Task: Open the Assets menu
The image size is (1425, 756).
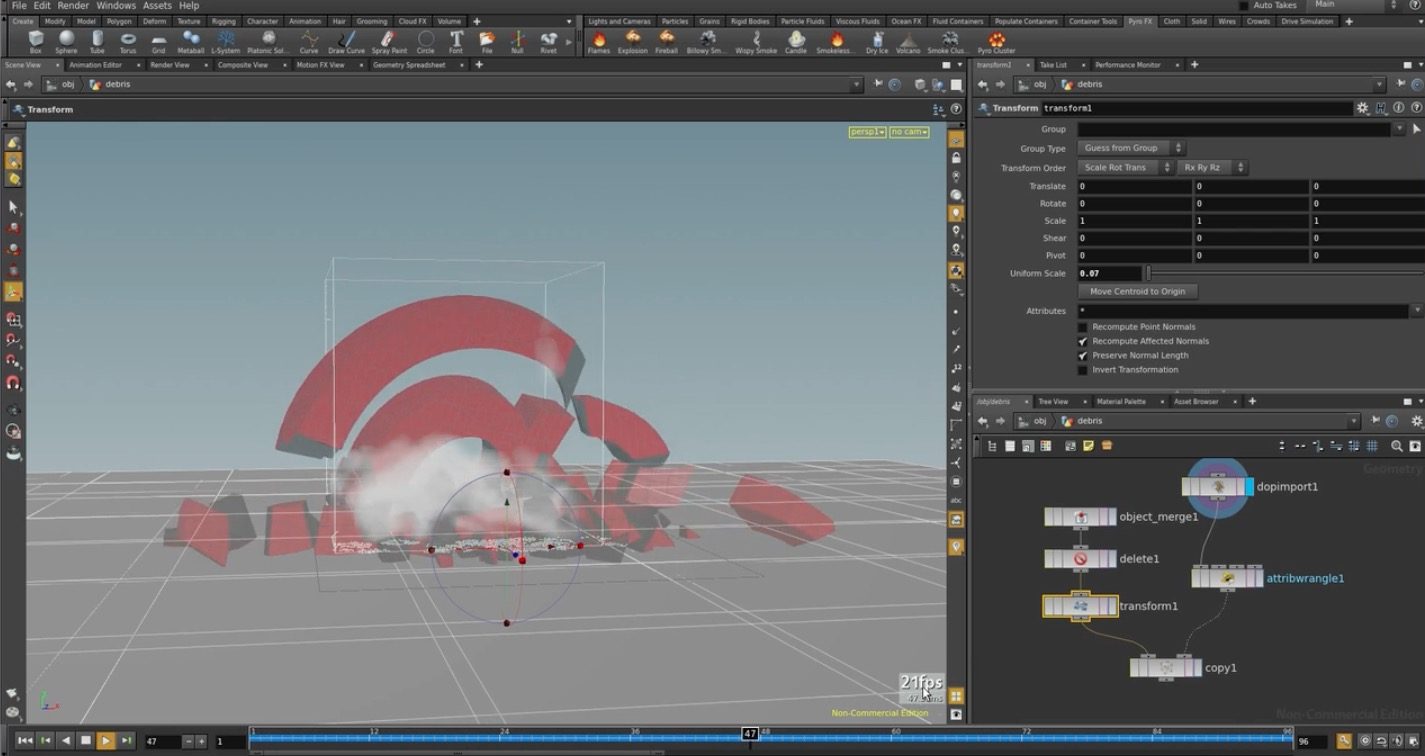Action: (x=157, y=5)
